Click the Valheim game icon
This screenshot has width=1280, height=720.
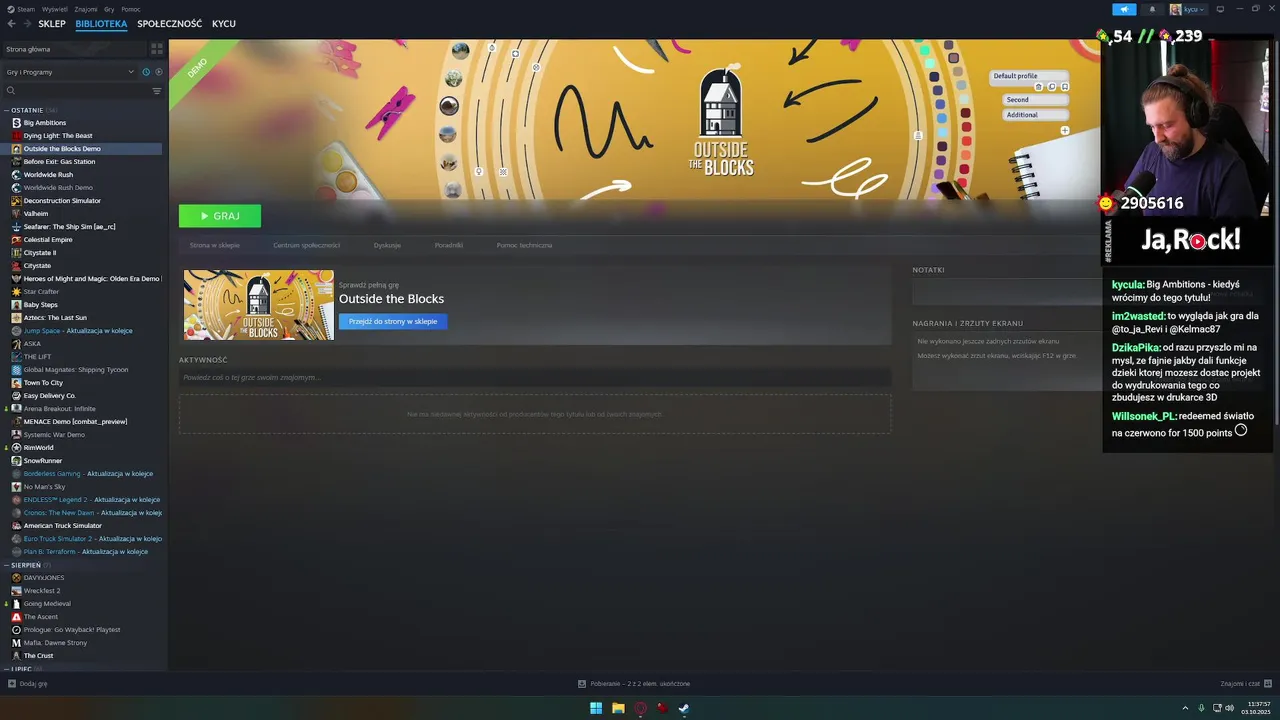pyautogui.click(x=16, y=214)
